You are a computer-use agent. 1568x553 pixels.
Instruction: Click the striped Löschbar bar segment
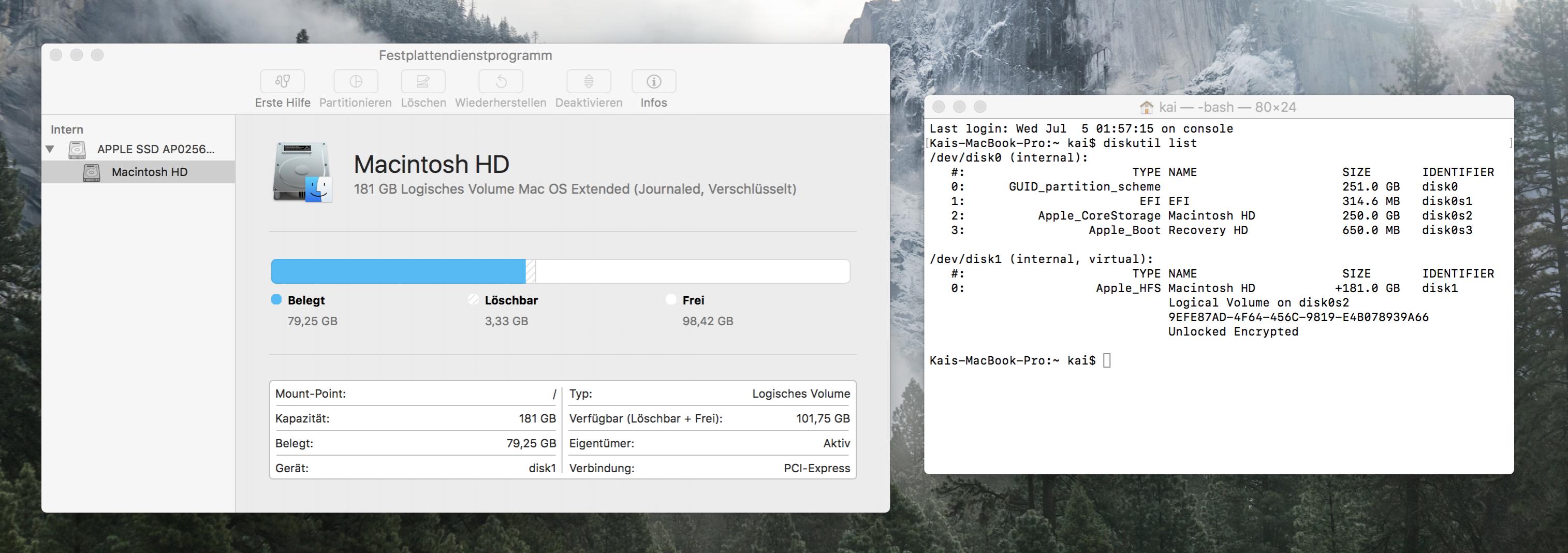pos(531,271)
